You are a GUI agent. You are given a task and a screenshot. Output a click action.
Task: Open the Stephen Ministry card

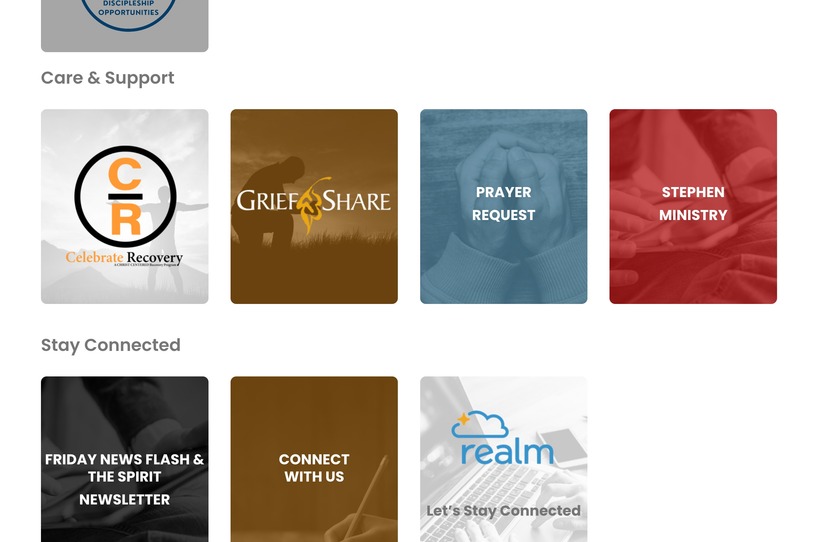693,206
